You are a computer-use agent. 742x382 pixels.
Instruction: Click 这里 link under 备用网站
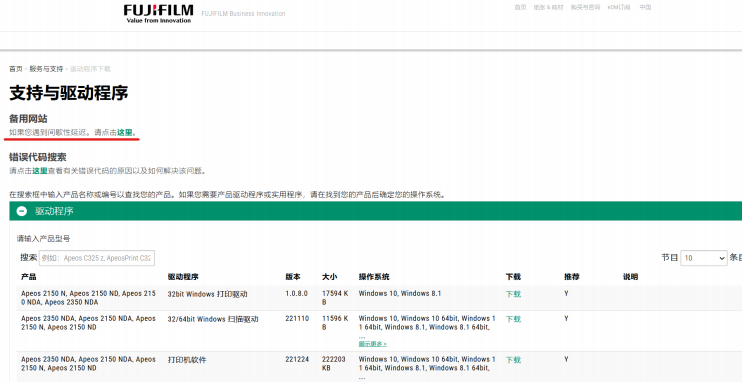(125, 133)
